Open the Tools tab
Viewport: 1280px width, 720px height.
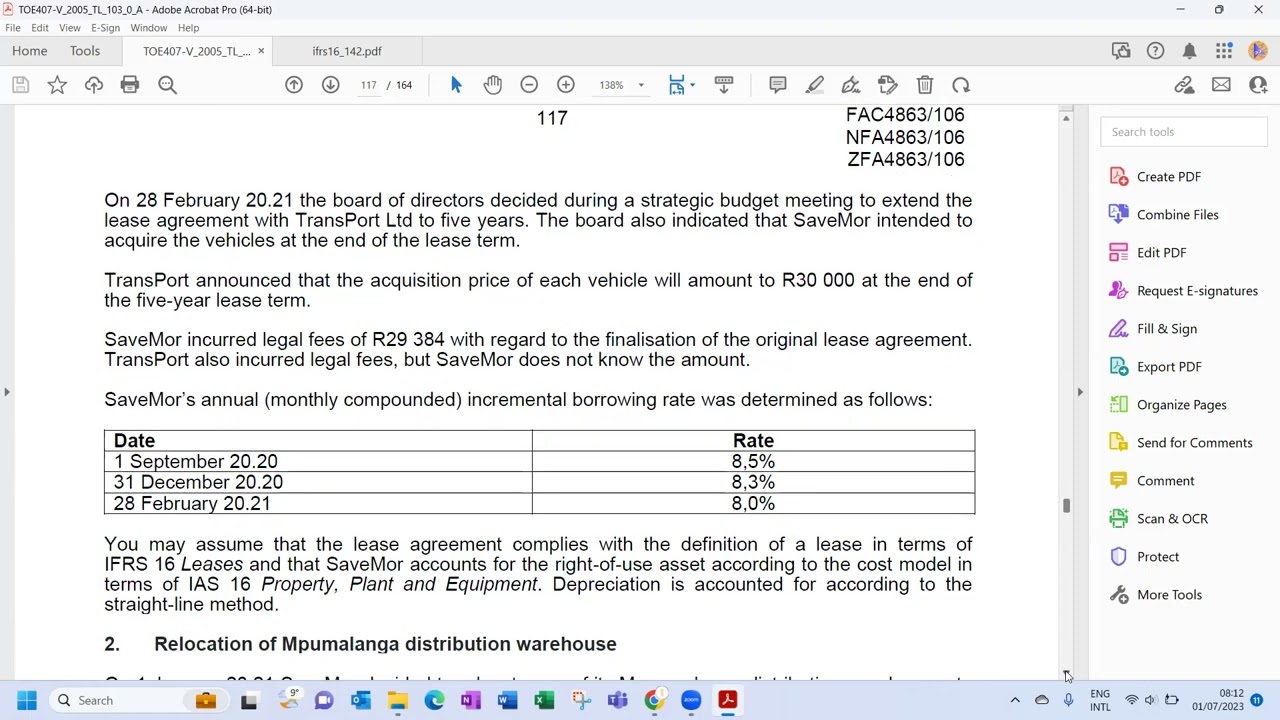85,51
